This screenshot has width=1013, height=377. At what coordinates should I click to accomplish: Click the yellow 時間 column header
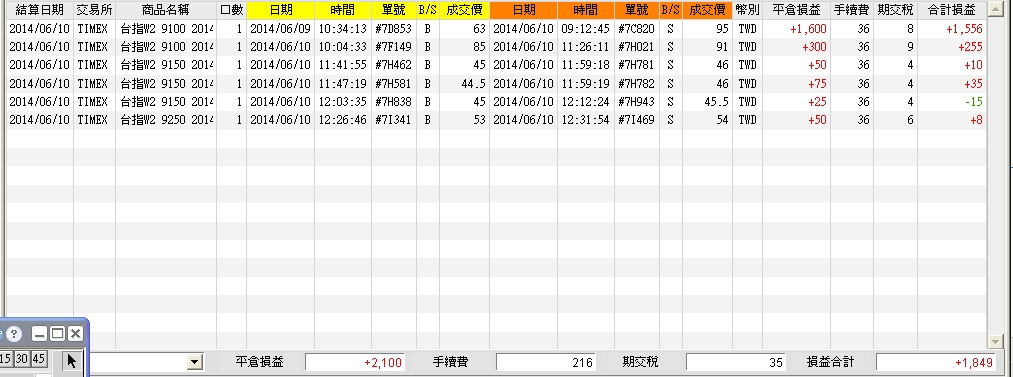coord(342,10)
